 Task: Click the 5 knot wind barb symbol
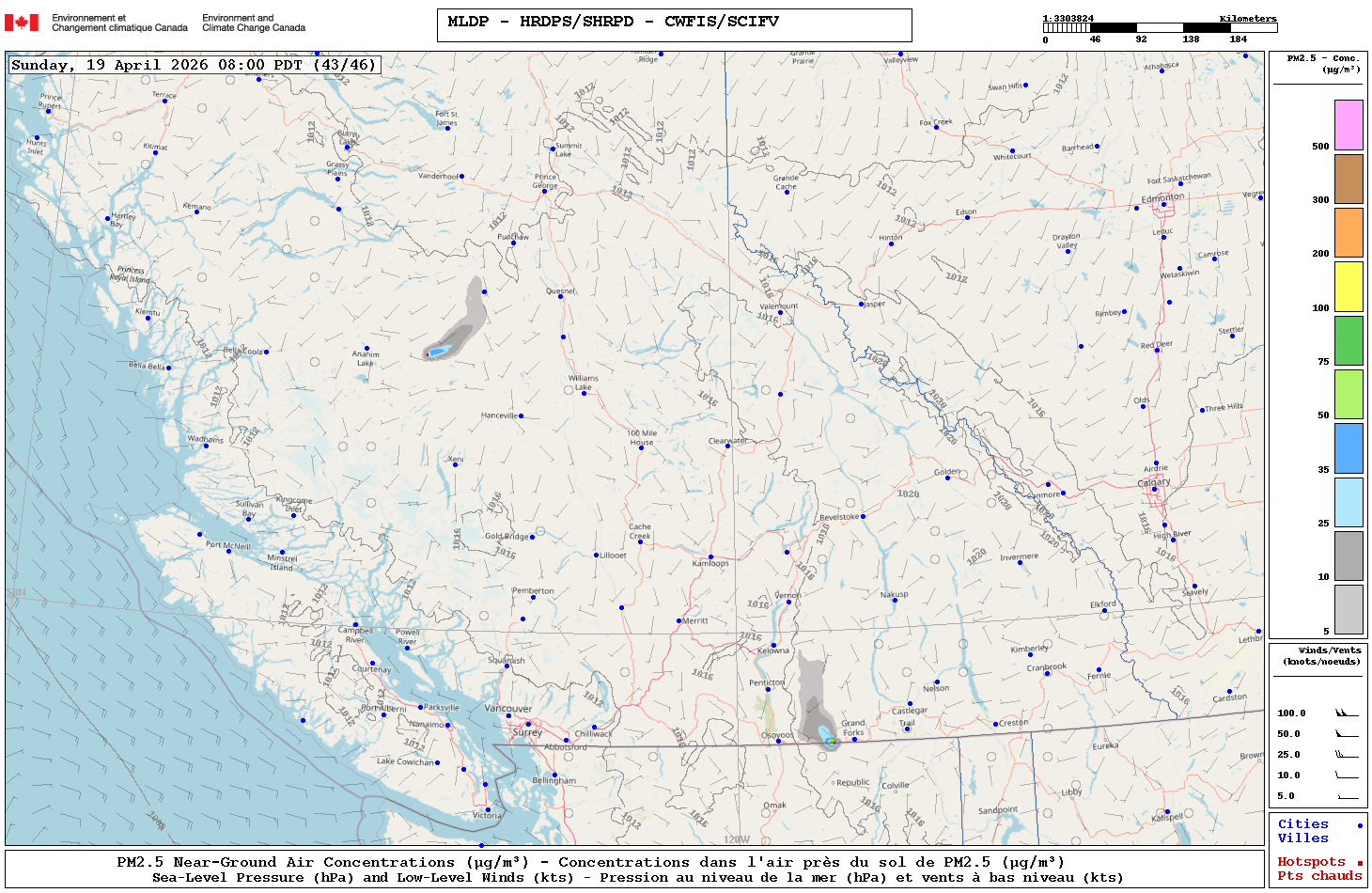click(1347, 796)
